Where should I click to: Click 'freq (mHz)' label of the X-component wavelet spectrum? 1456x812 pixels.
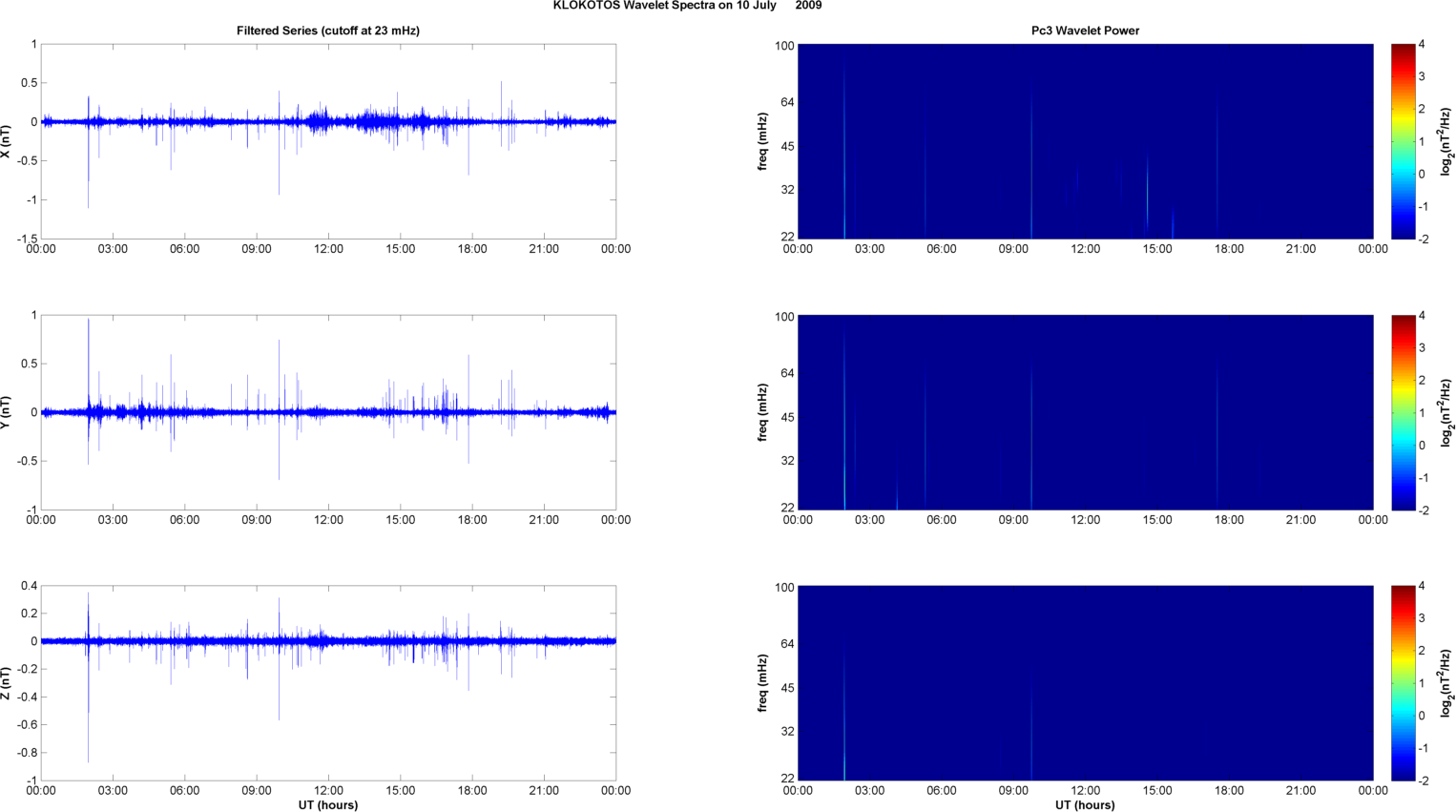point(763,141)
